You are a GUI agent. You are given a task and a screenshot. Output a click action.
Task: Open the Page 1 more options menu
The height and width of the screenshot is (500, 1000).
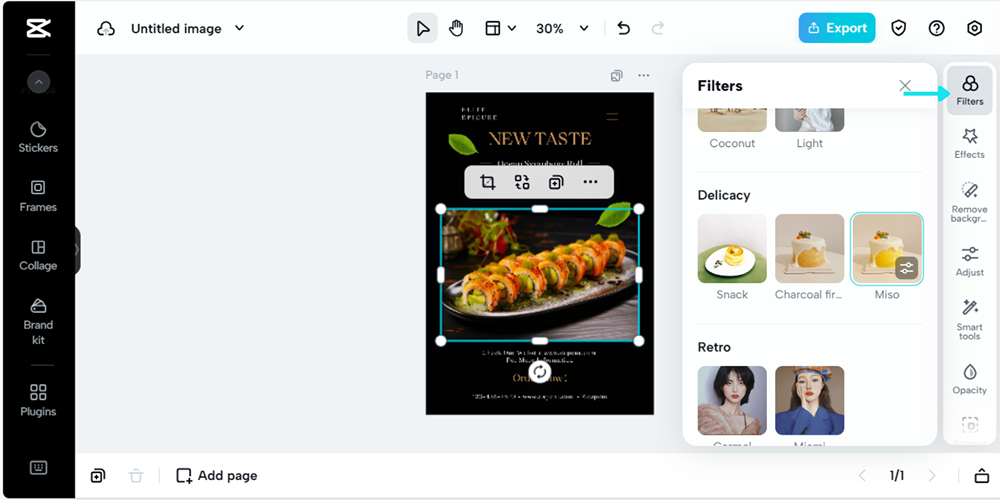643,76
